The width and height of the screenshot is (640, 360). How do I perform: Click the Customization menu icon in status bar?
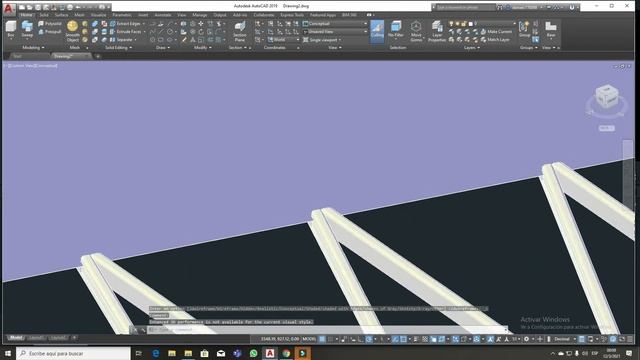pos(630,339)
